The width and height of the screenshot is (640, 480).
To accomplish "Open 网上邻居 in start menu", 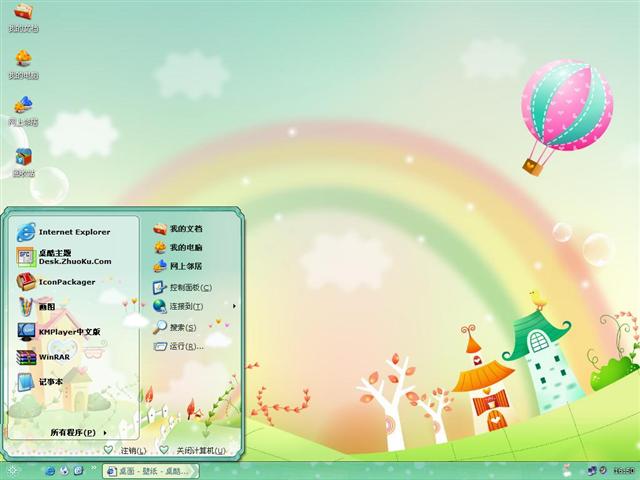I will pos(178,266).
